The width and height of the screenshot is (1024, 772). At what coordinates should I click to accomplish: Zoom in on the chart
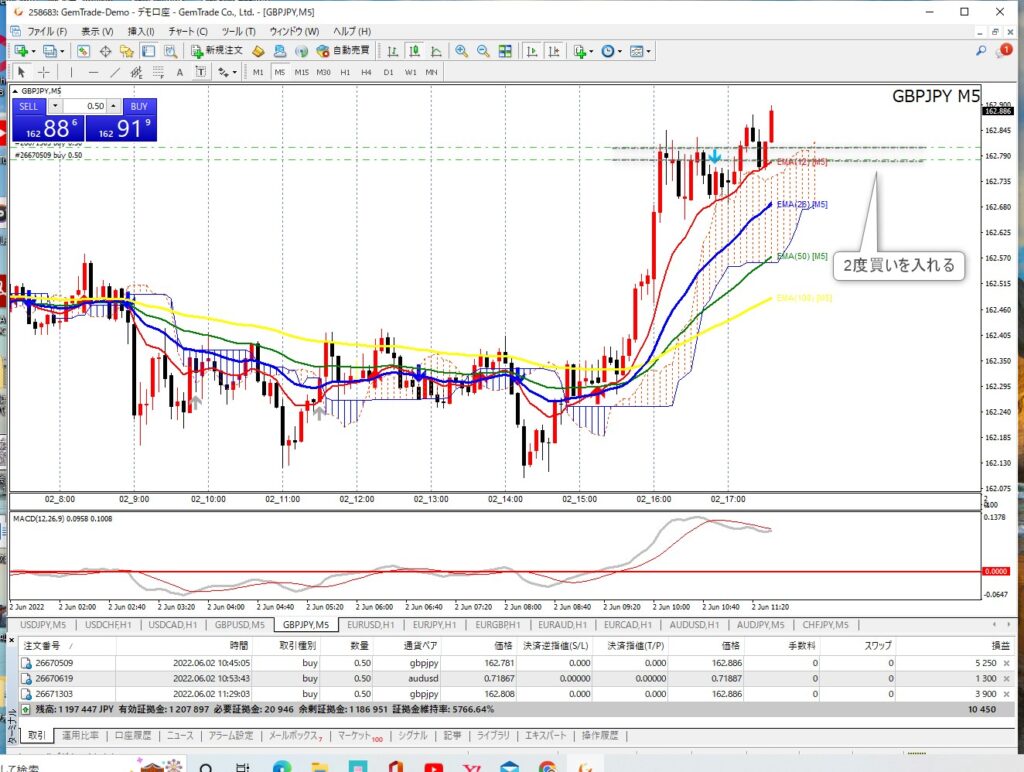click(x=461, y=51)
